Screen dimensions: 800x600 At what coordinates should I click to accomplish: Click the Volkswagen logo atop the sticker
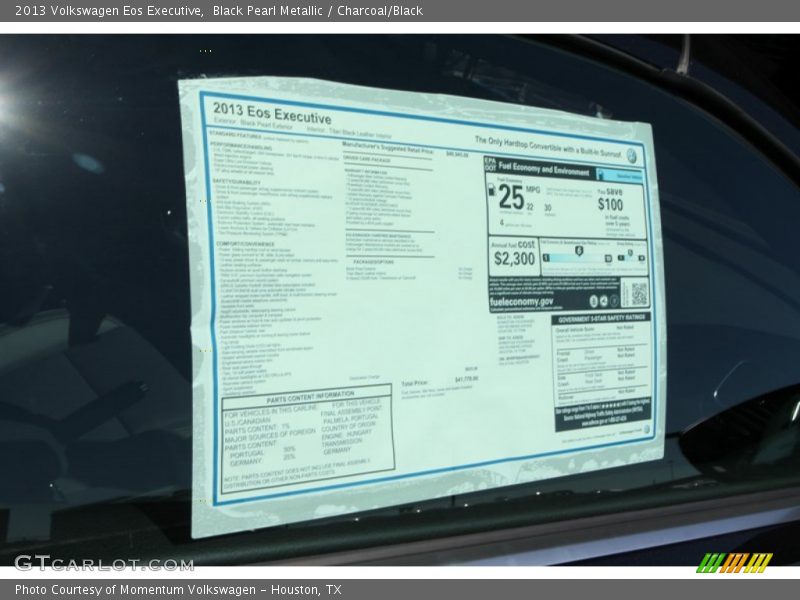point(631,155)
